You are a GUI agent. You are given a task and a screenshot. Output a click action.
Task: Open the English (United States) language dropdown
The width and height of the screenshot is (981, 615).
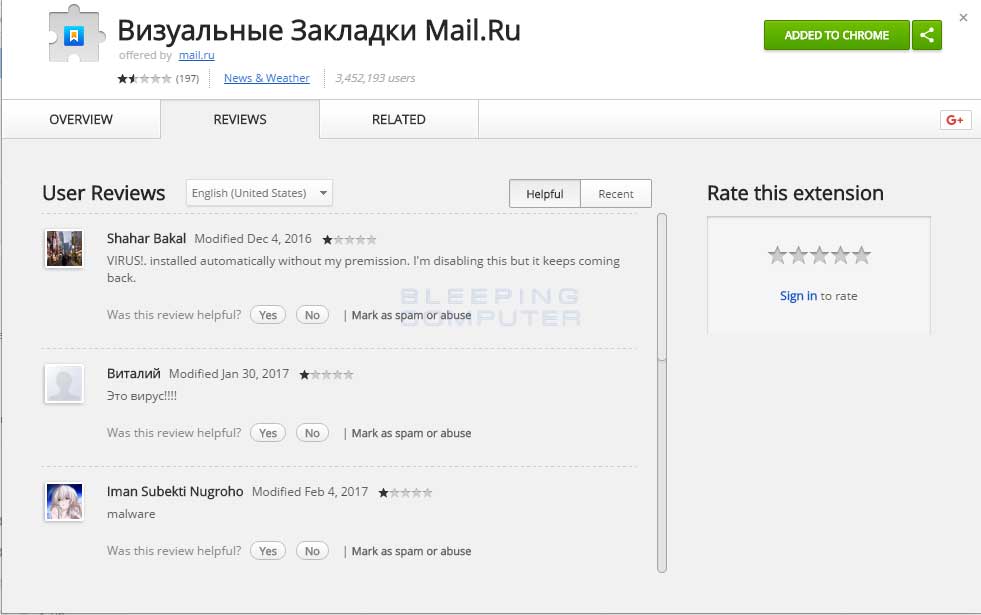click(258, 192)
